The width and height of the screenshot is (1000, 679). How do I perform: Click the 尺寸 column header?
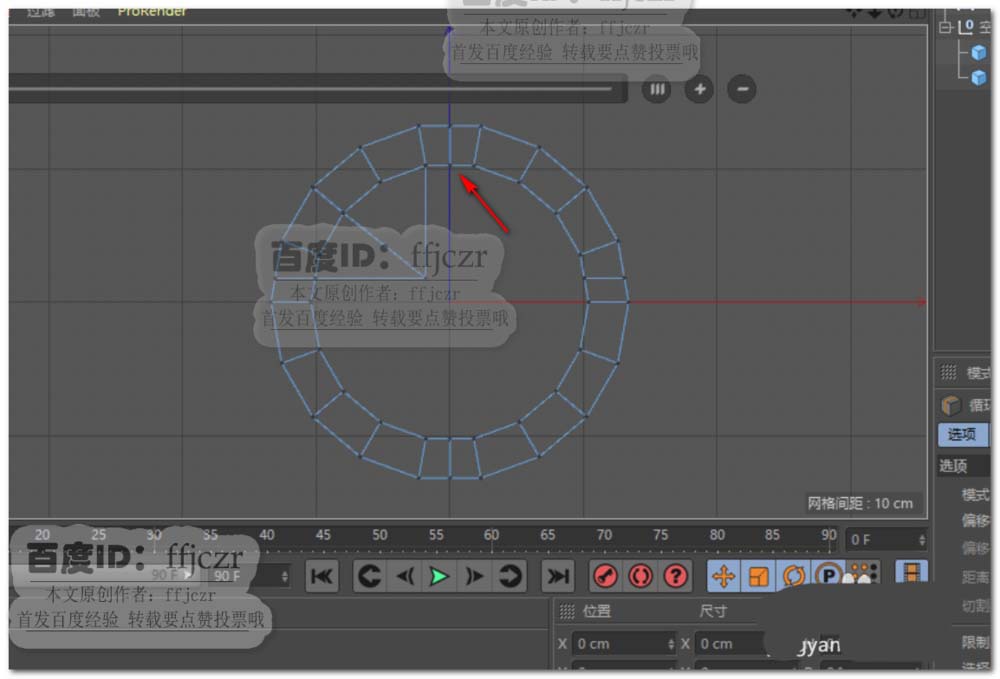coord(712,611)
